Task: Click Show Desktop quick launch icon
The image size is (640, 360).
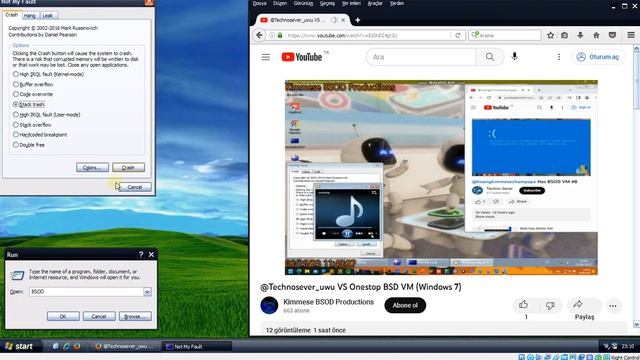Action: coord(56,347)
